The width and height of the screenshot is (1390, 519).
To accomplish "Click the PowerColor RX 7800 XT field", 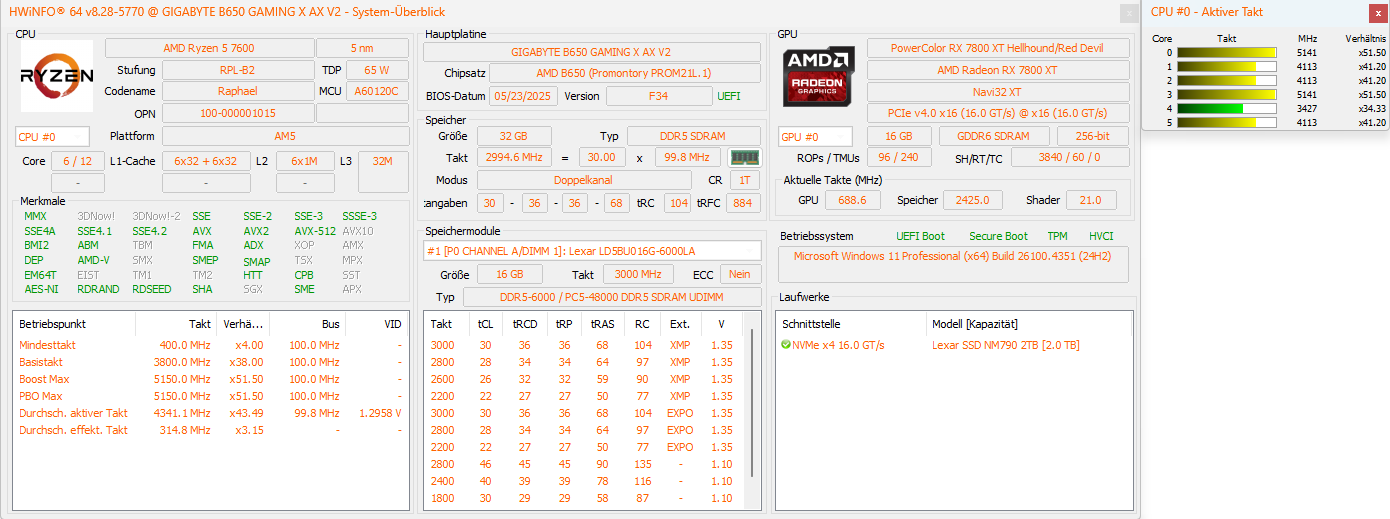I will click(996, 48).
